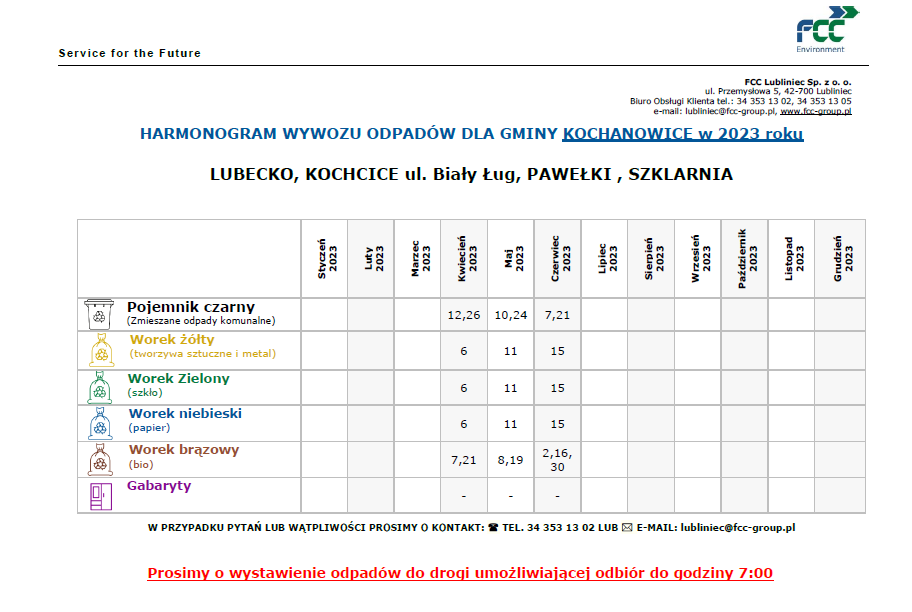Click the Worek żółty row label
The image size is (912, 612).
point(164,340)
